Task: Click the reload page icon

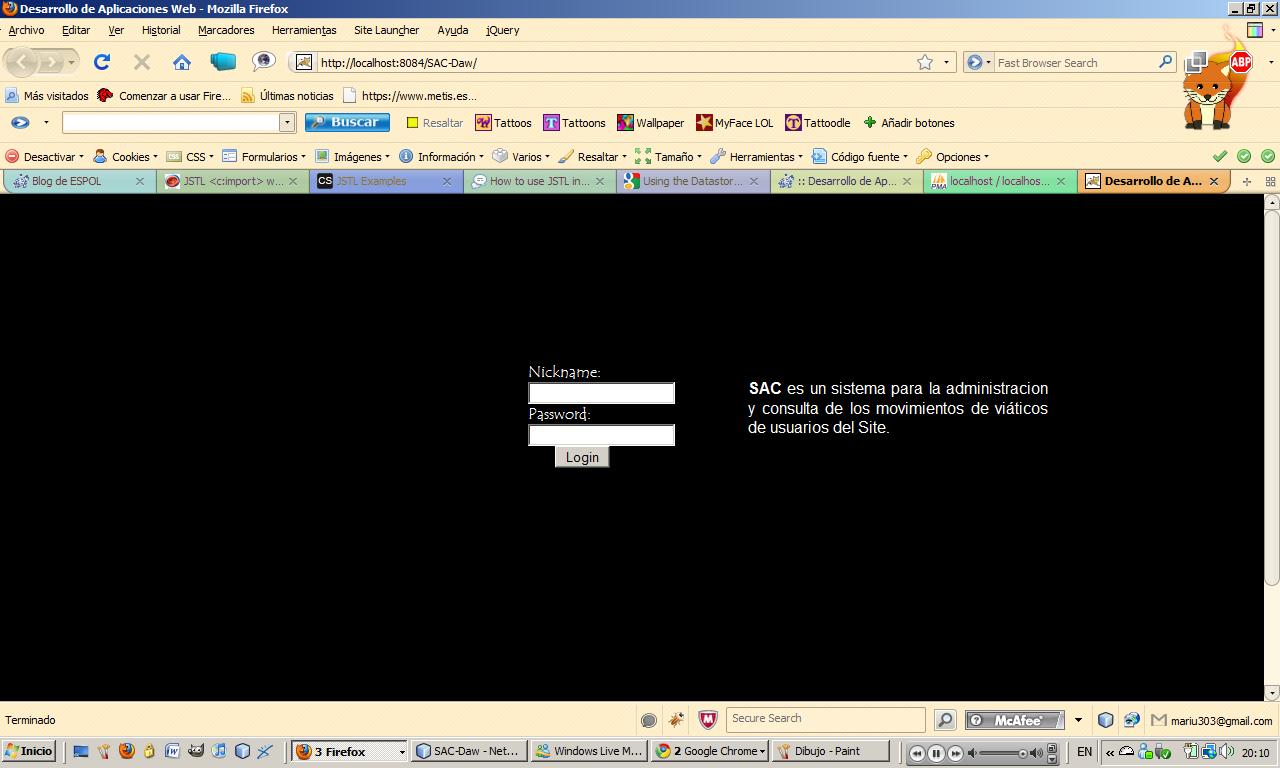Action: click(101, 62)
